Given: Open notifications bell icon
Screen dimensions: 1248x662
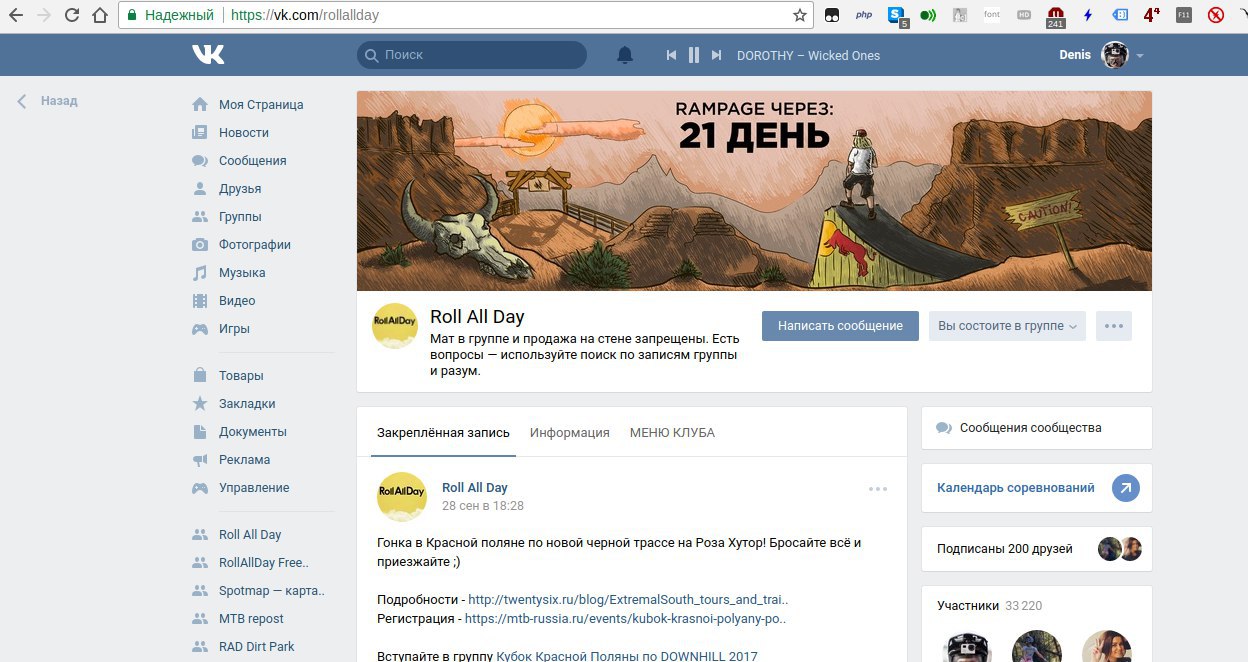Looking at the screenshot, I should 625,55.
